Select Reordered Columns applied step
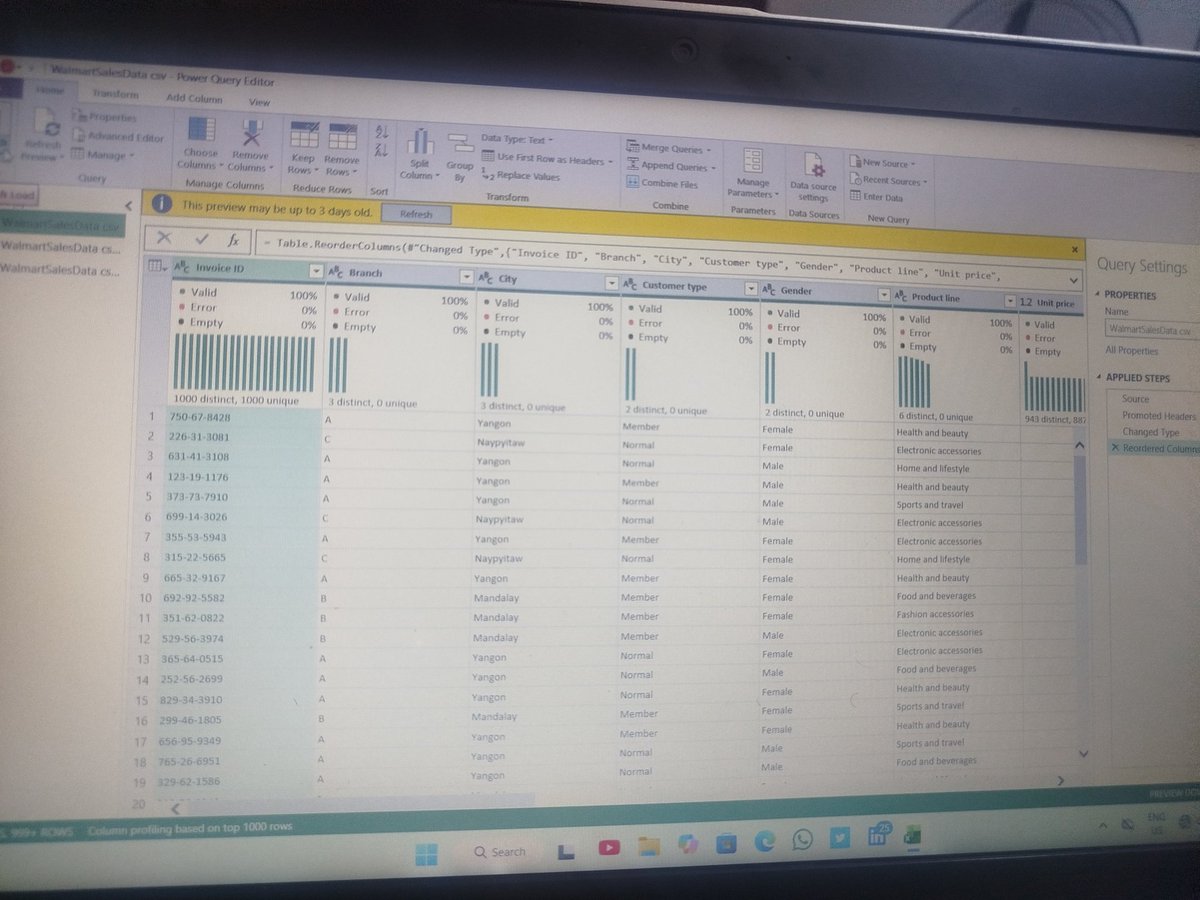 (1155, 449)
